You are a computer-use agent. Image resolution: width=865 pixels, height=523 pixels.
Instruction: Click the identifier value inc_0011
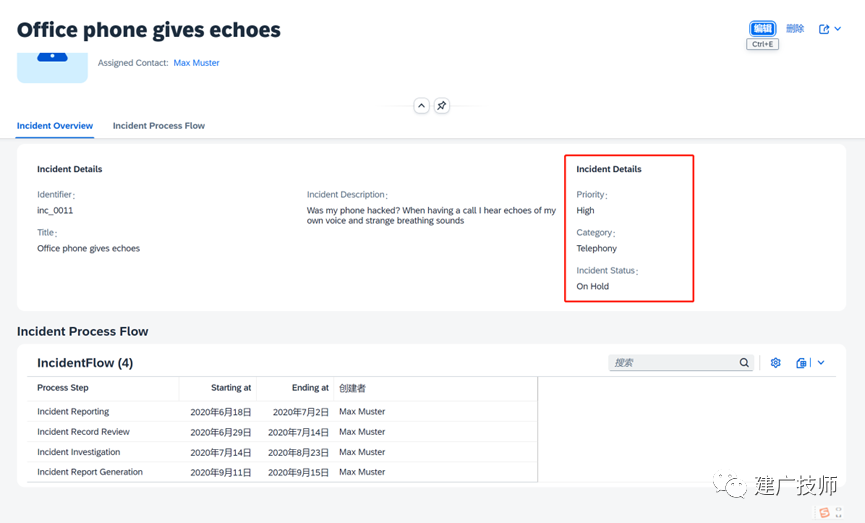point(55,210)
